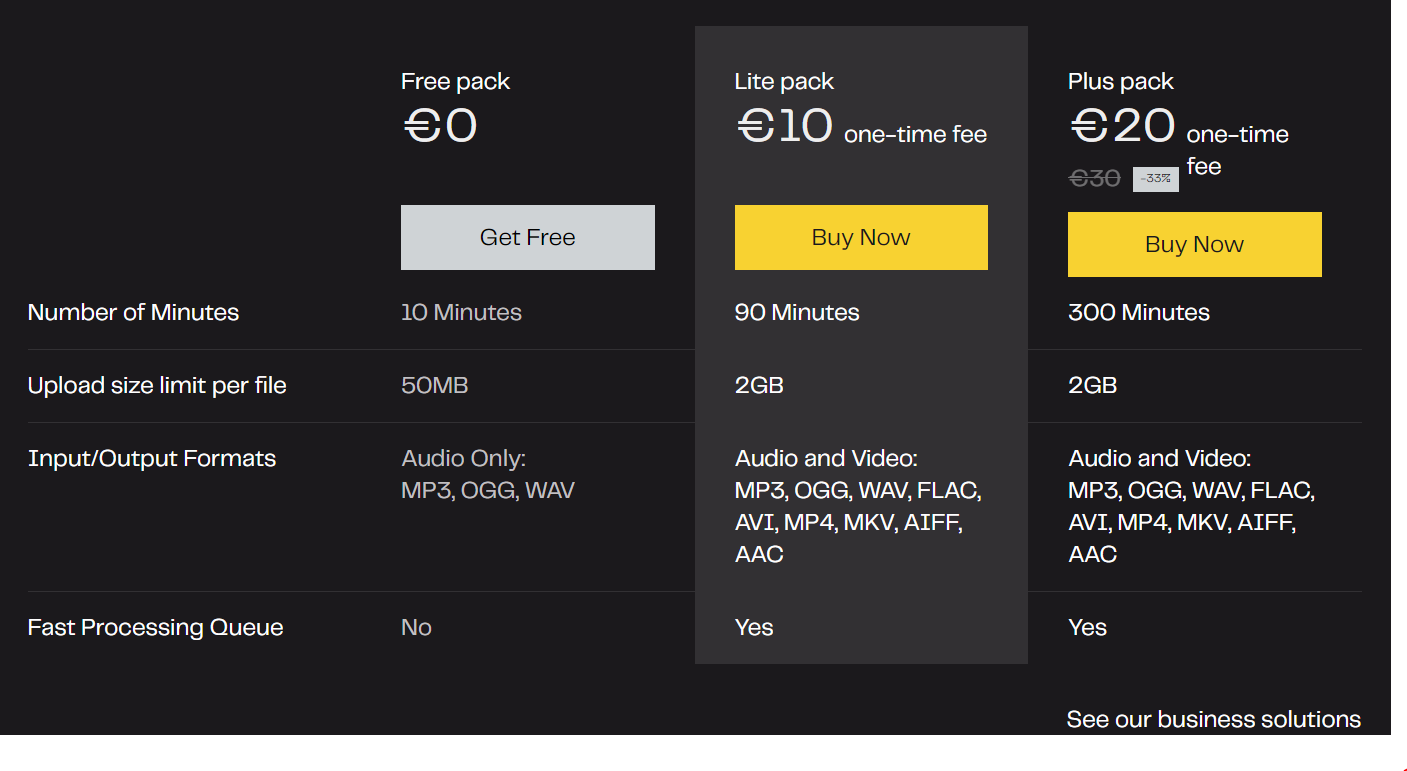Viewport: 1407px width, 771px height.
Task: Click the Number of Minutes row label
Action: click(x=133, y=312)
